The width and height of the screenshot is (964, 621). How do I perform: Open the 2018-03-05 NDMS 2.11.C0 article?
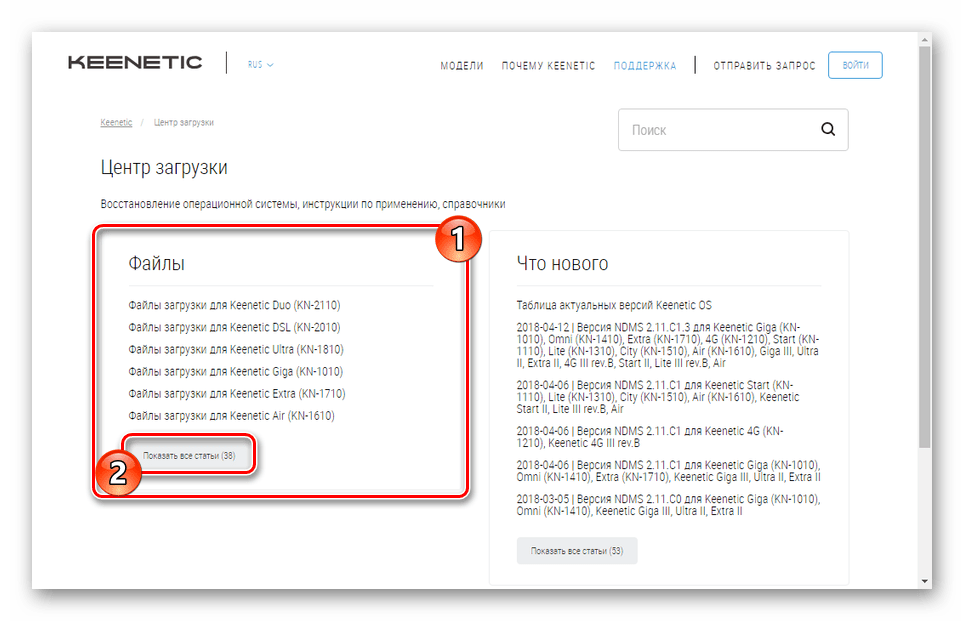tap(668, 504)
